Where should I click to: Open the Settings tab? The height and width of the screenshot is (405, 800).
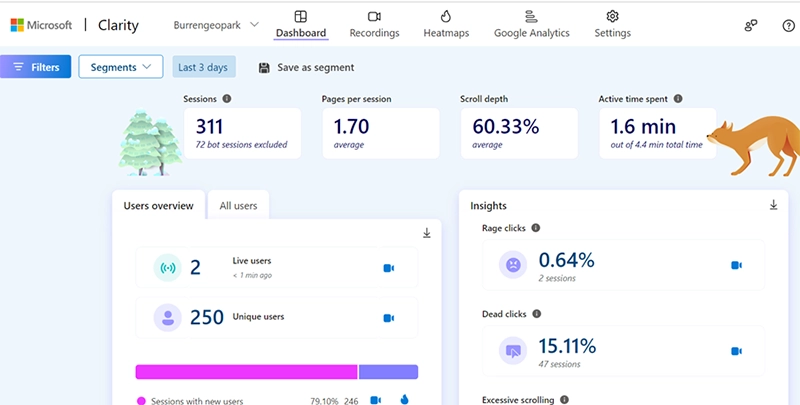(x=612, y=25)
